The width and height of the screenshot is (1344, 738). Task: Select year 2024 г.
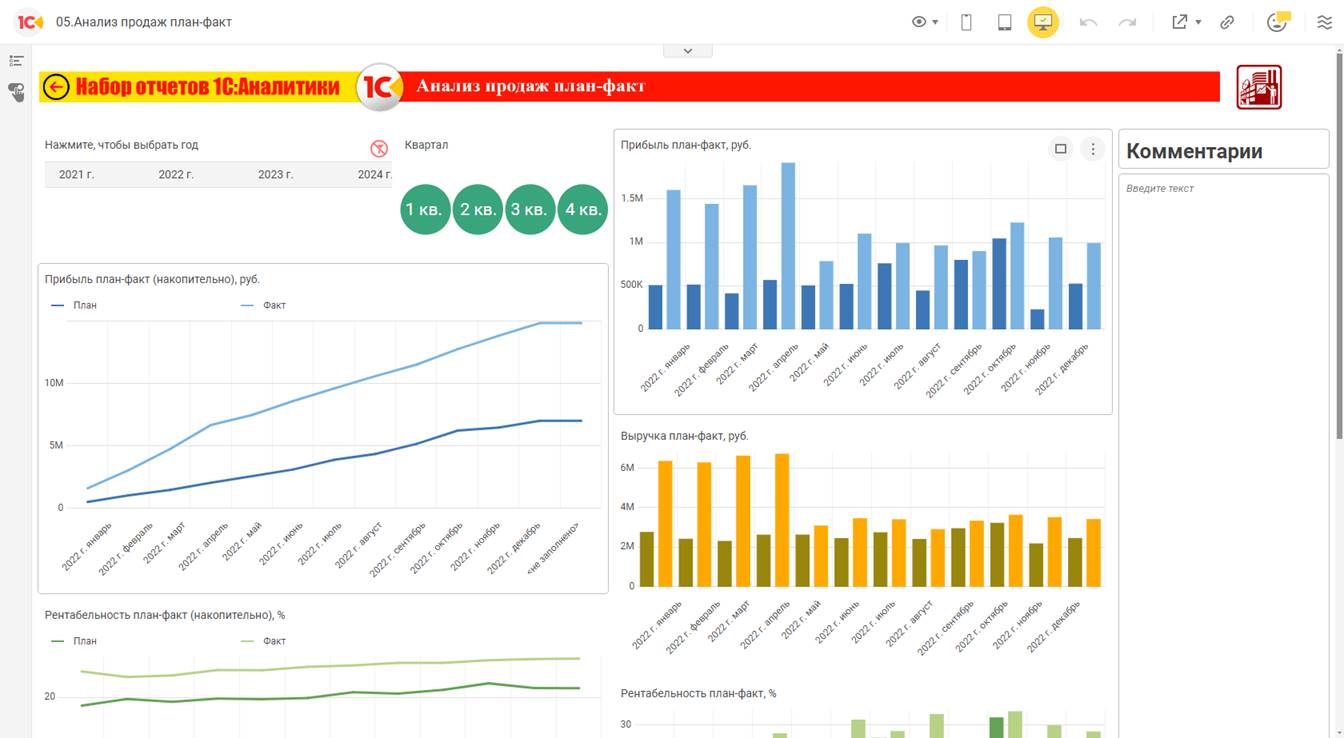[374, 175]
